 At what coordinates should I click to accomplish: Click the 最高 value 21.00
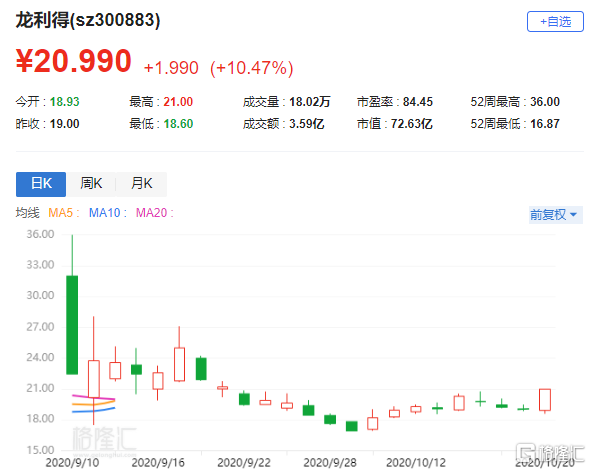pyautogui.click(x=178, y=102)
